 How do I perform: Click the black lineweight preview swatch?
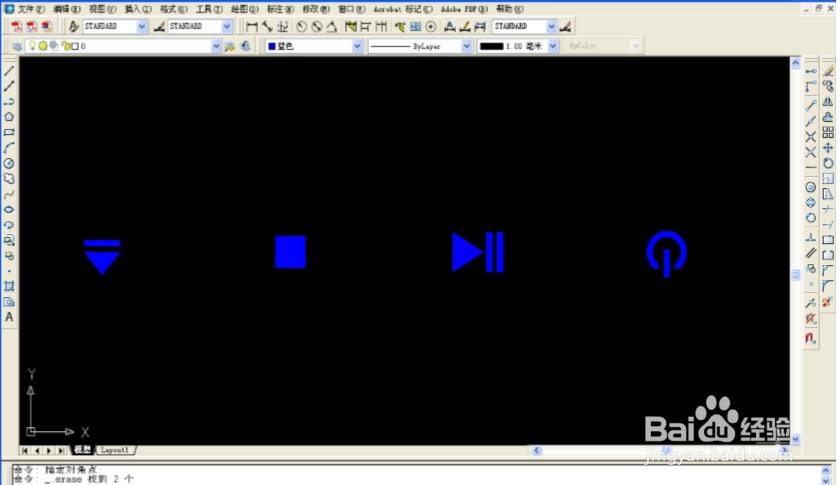tap(491, 47)
